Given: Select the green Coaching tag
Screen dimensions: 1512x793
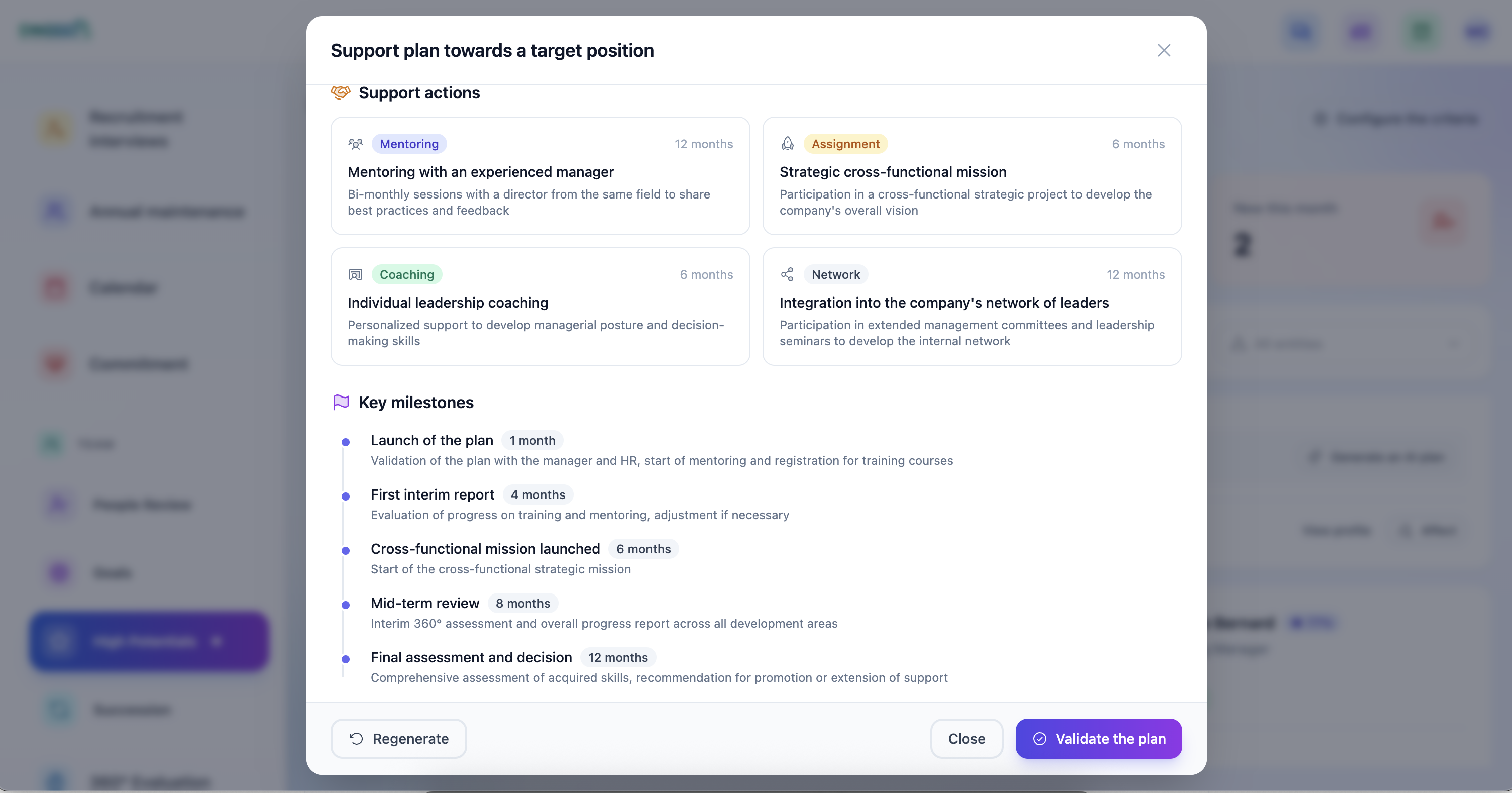Looking at the screenshot, I should tap(406, 274).
